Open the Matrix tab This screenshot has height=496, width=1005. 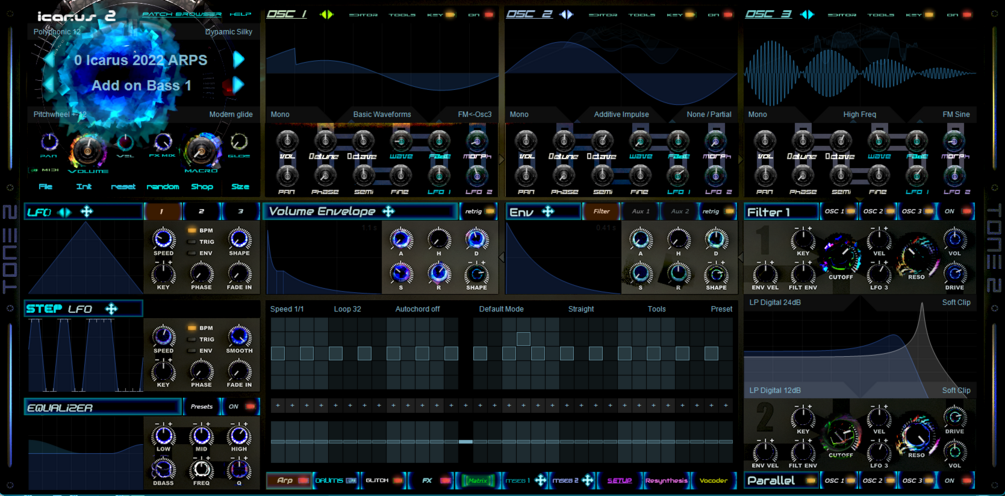[477, 480]
